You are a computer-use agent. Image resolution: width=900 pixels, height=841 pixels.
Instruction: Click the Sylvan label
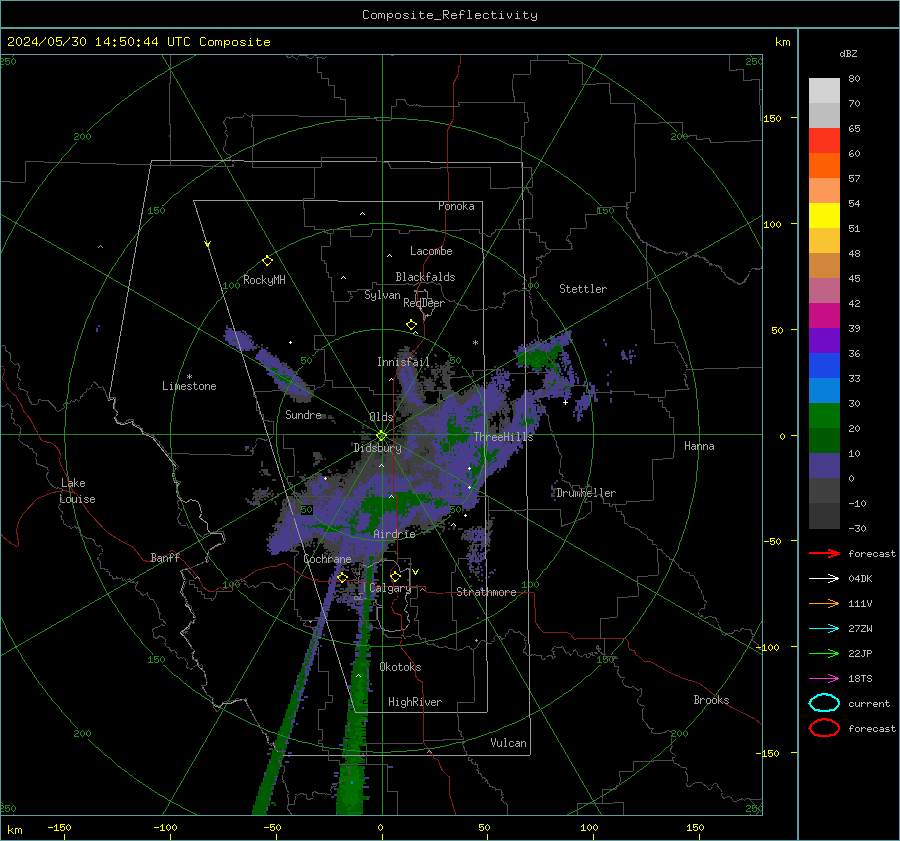tap(382, 295)
